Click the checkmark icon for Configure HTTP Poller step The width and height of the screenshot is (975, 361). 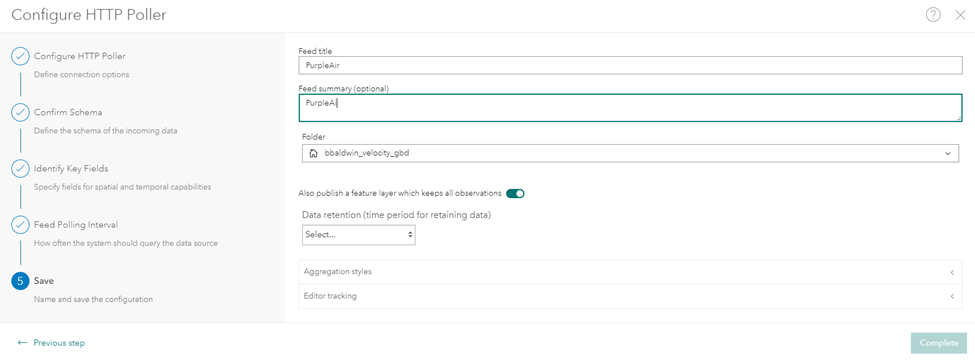click(x=21, y=56)
